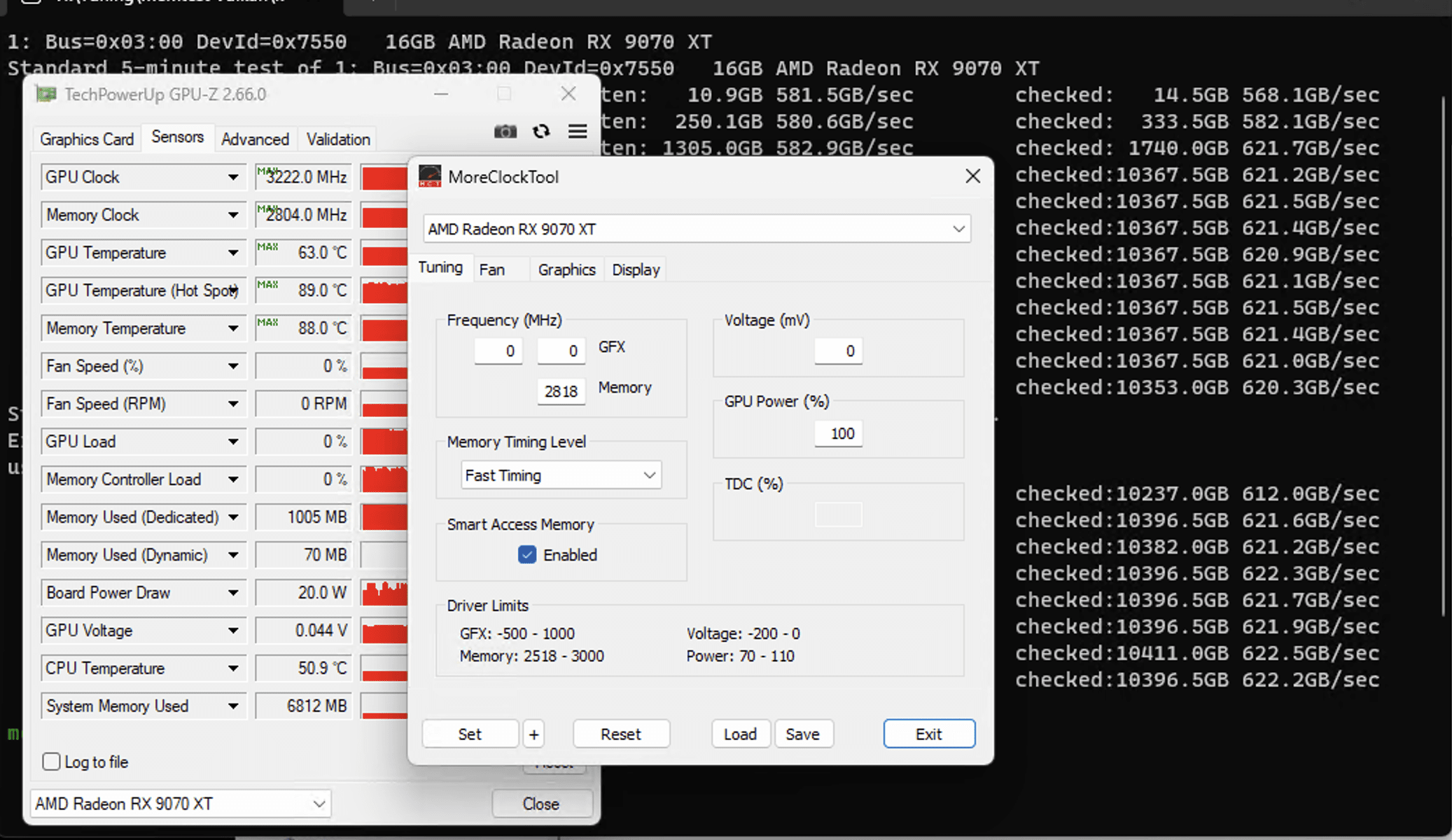Click the GPU-Z Close button

[x=541, y=804]
